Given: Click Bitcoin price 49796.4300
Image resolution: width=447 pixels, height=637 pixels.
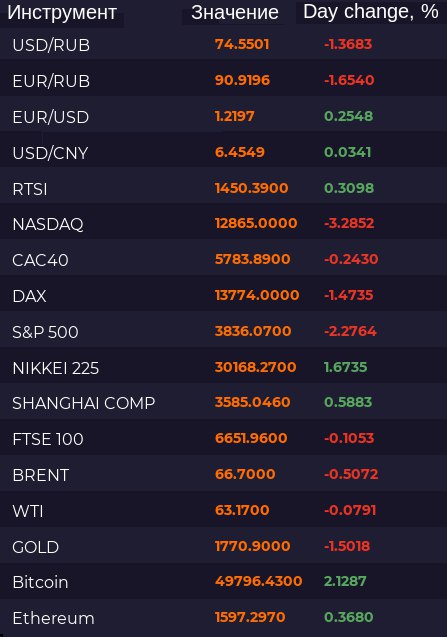Looking at the screenshot, I should click(258, 581).
